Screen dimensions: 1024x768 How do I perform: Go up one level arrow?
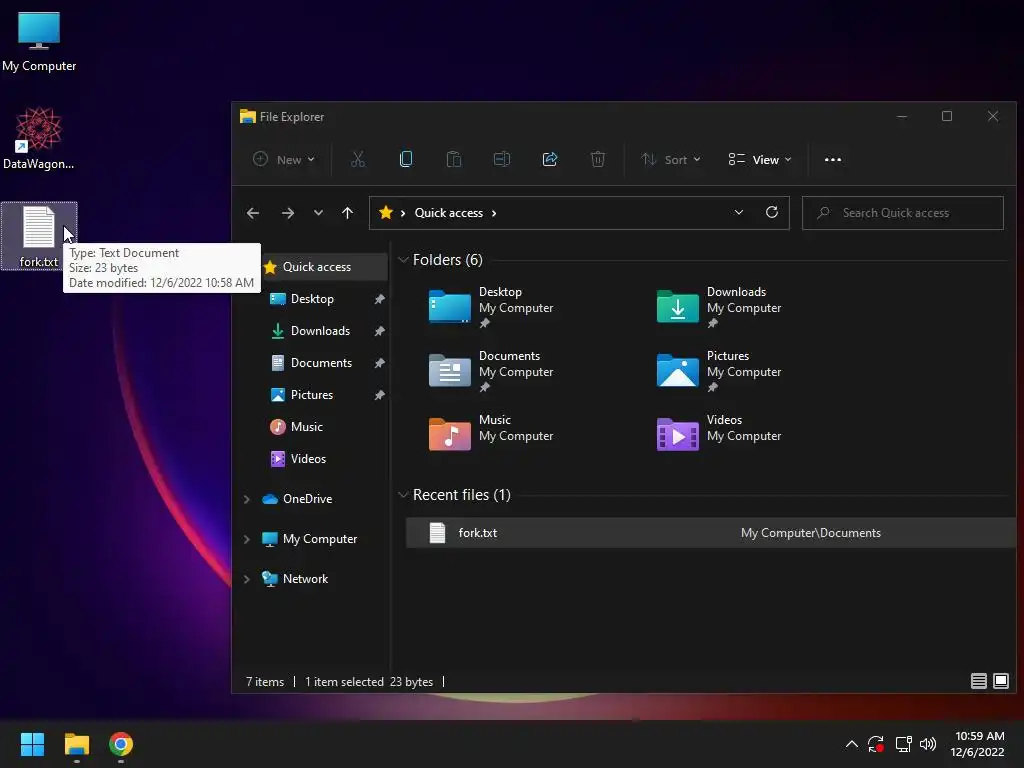tap(347, 213)
